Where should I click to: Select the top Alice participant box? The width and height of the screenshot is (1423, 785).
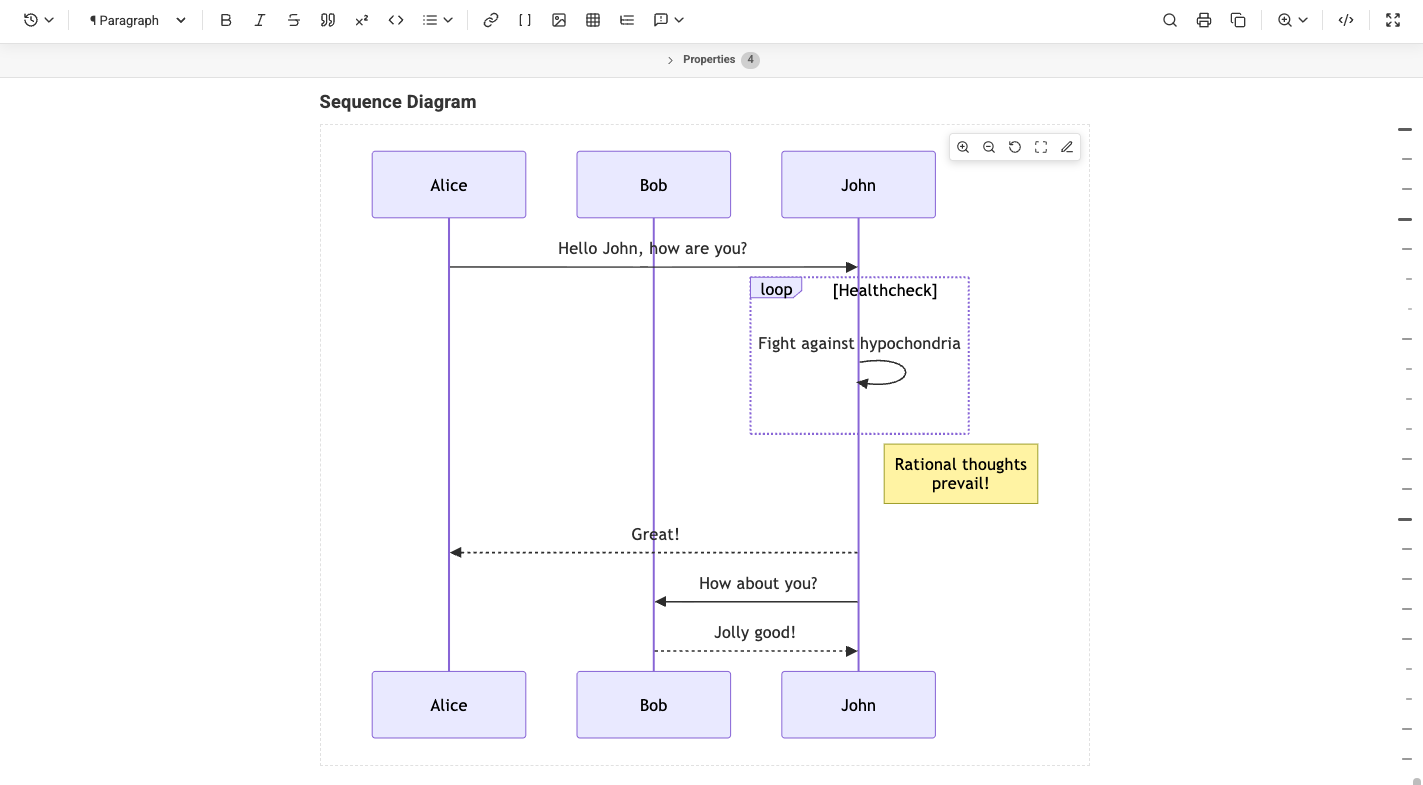pyautogui.click(x=449, y=185)
